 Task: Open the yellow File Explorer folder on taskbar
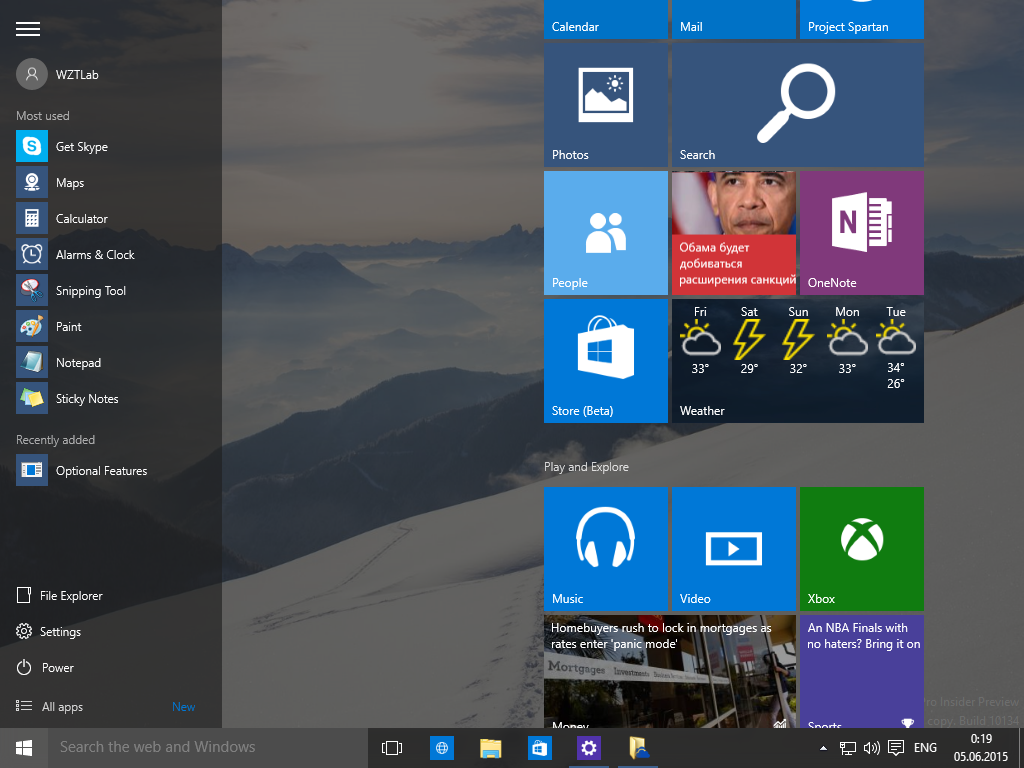click(x=490, y=748)
